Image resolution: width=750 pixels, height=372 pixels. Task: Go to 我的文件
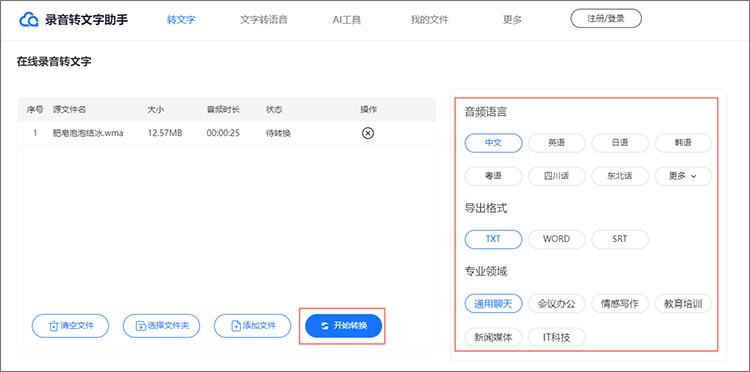pos(430,20)
